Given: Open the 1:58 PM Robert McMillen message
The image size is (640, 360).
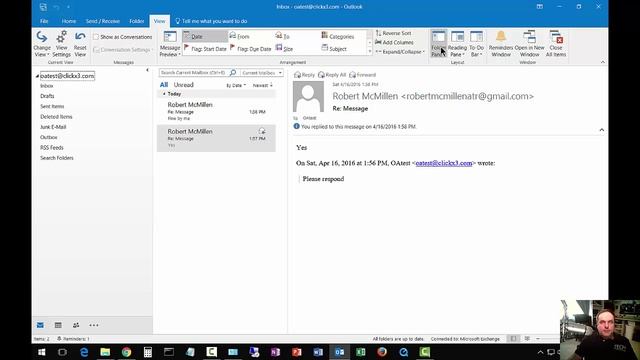Looking at the screenshot, I should [216, 111].
